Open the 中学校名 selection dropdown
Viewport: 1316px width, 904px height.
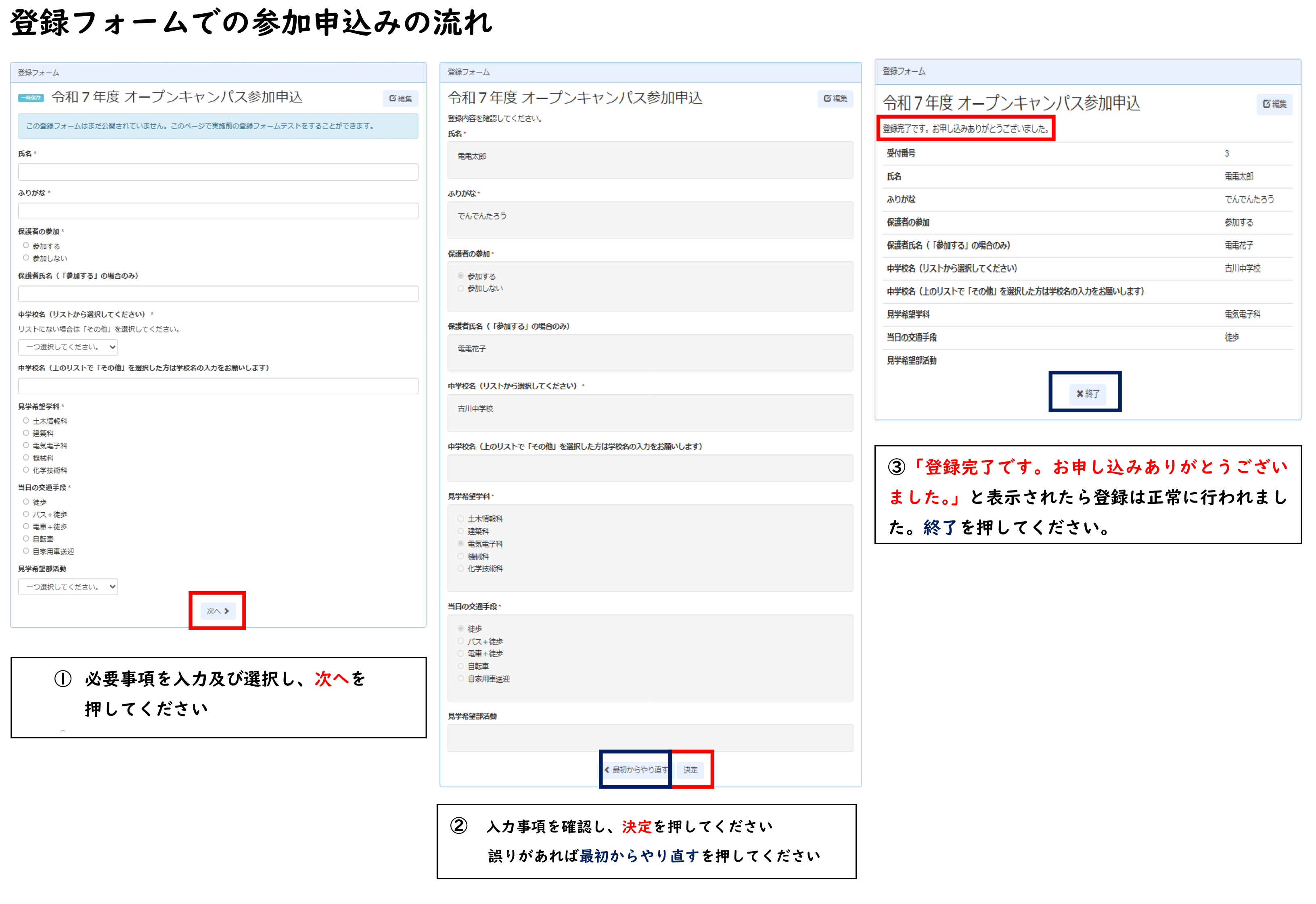tap(68, 347)
